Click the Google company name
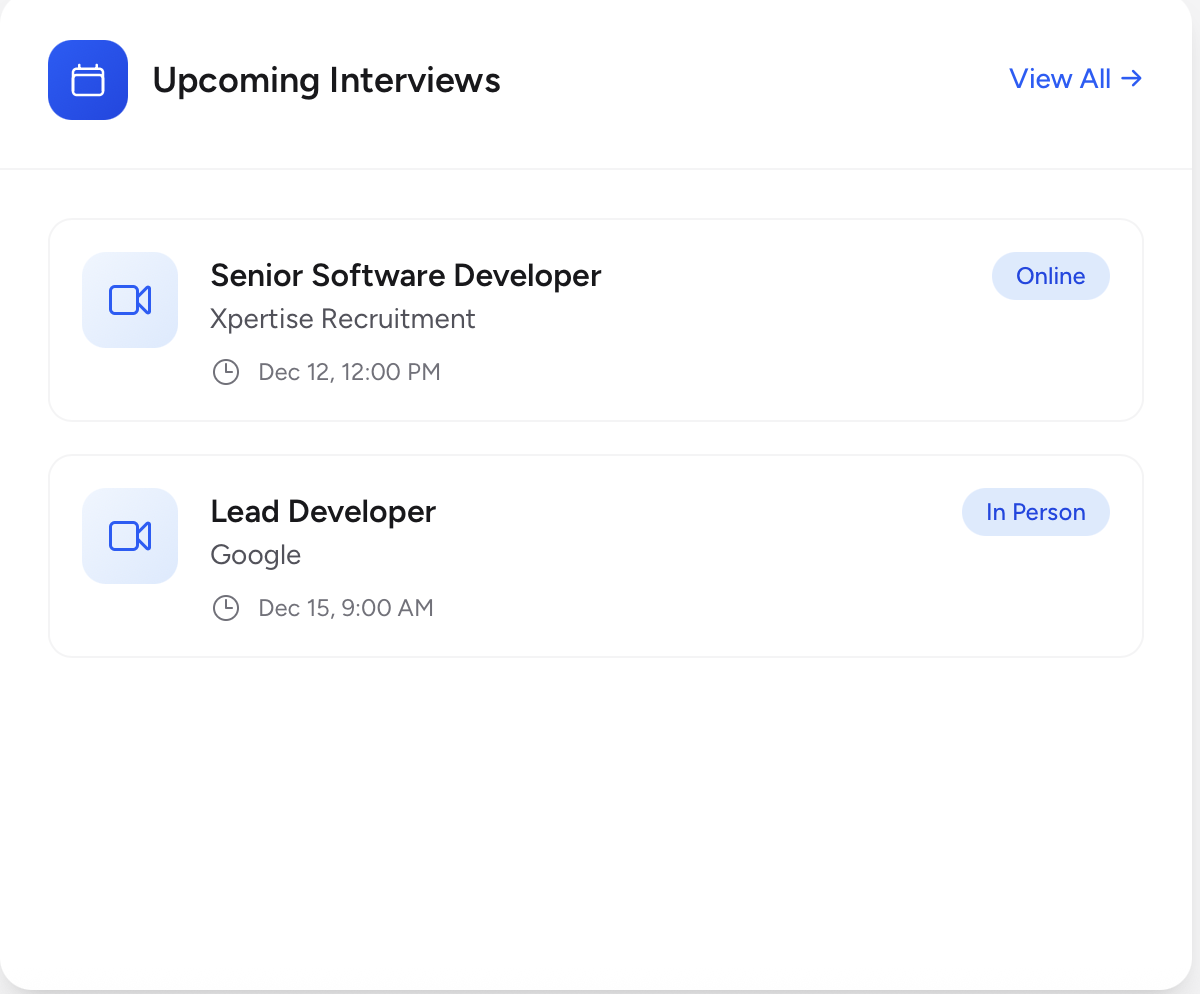Viewport: 1200px width, 994px height. click(255, 555)
